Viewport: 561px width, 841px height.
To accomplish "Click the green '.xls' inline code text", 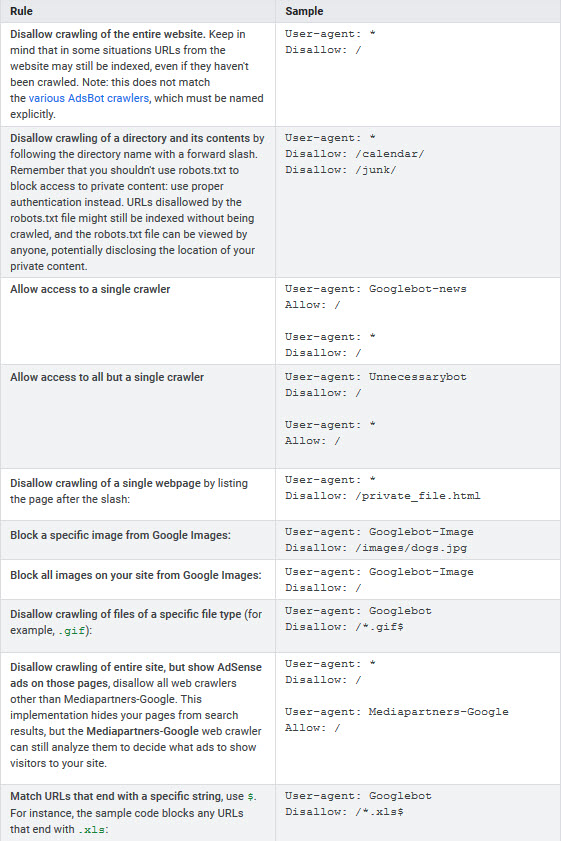I will [x=91, y=830].
